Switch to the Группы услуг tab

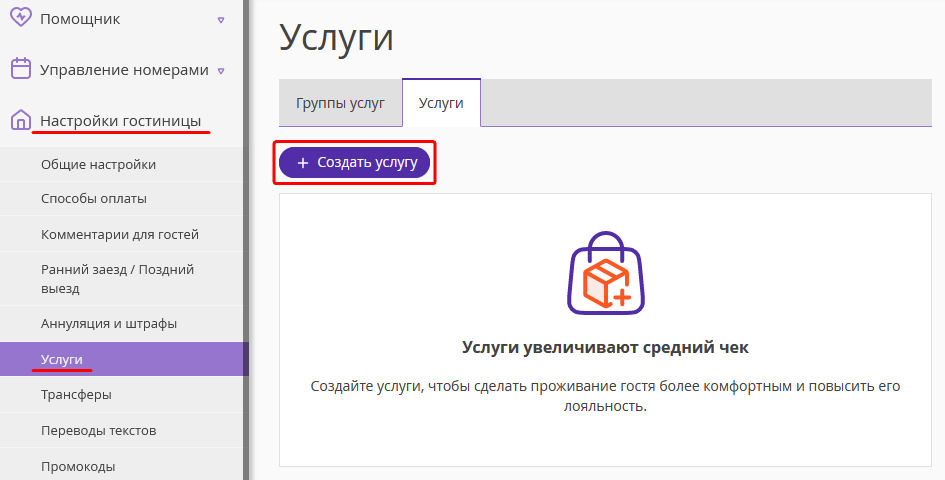click(341, 103)
